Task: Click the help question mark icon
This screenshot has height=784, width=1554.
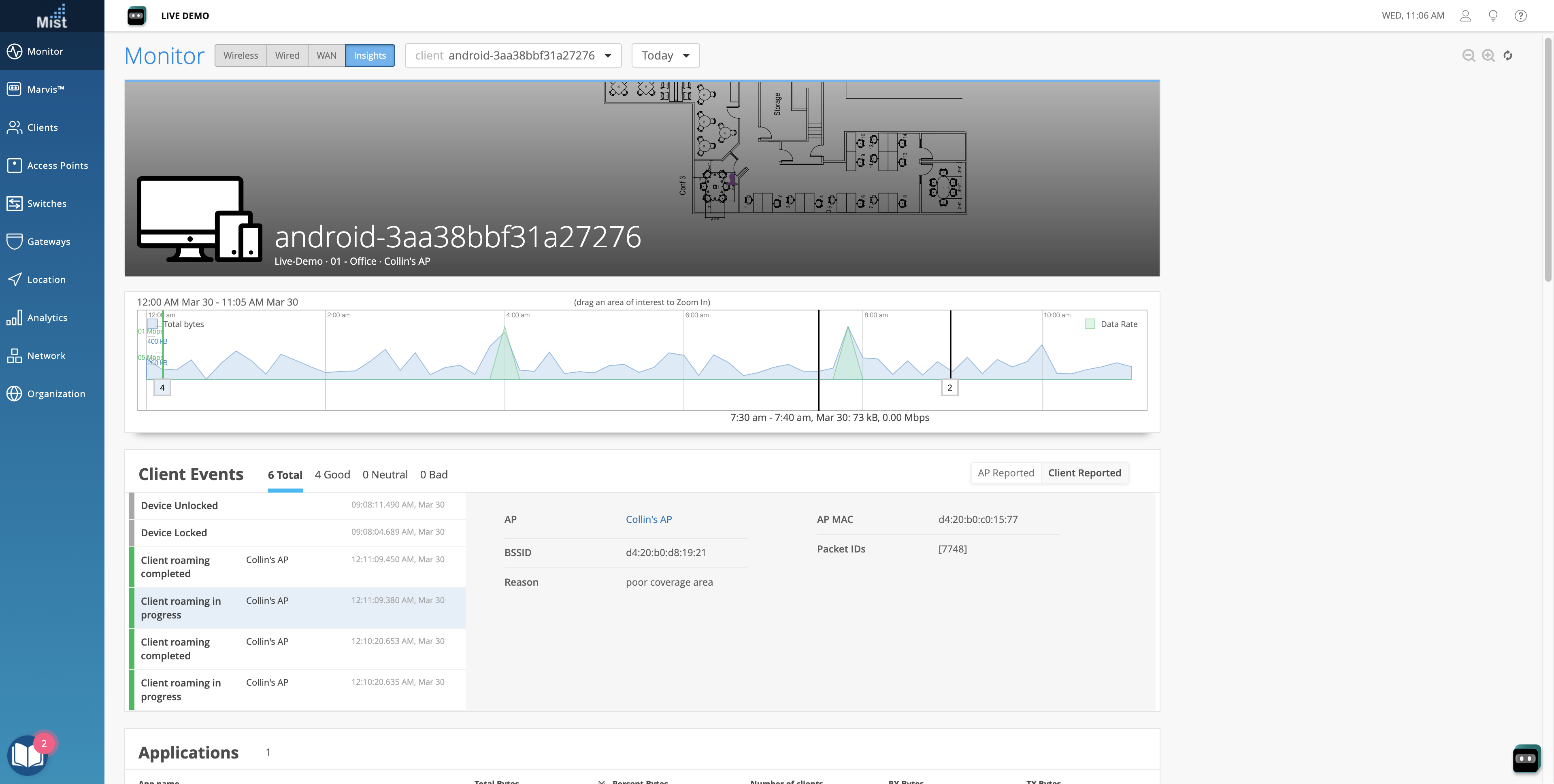Action: point(1520,16)
